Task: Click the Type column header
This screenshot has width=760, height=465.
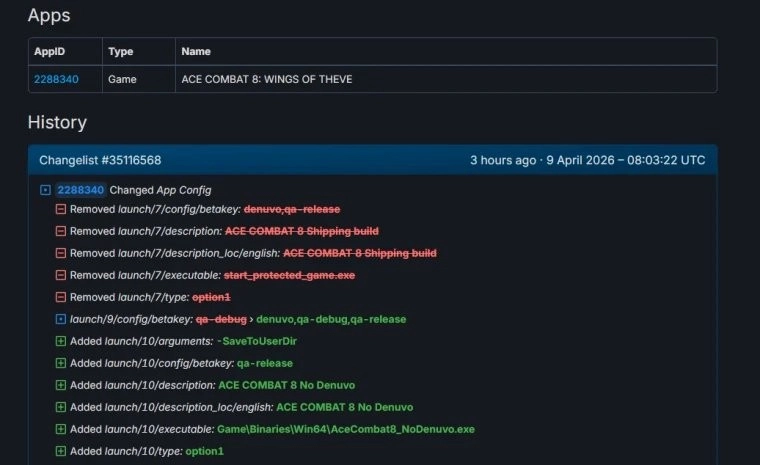Action: coord(120,51)
